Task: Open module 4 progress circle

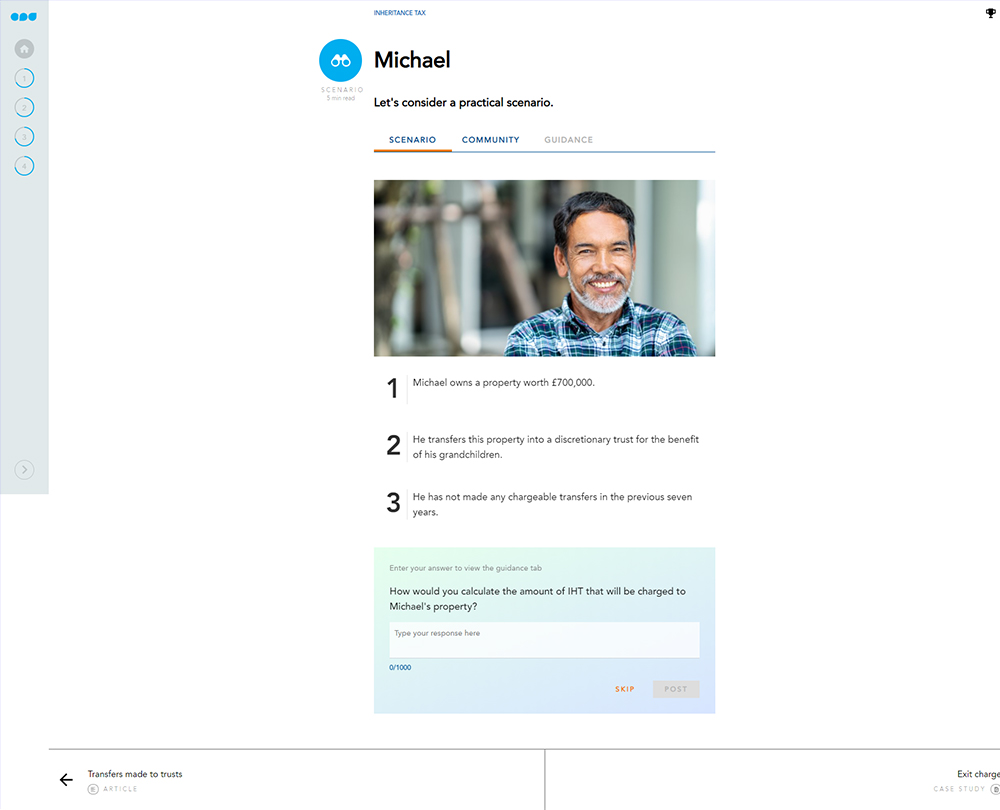Action: [x=24, y=166]
